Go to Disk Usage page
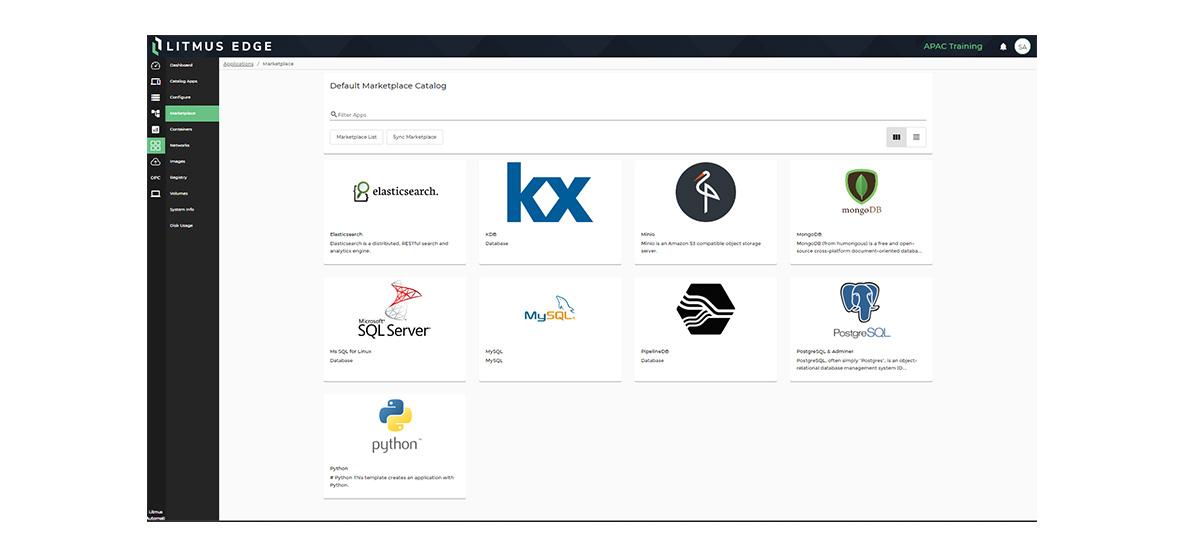The image size is (1184, 560). [x=181, y=225]
